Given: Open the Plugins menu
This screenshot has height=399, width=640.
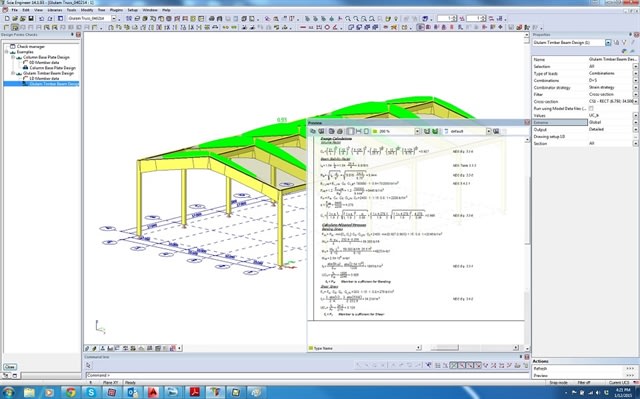Looking at the screenshot, I should 116,10.
